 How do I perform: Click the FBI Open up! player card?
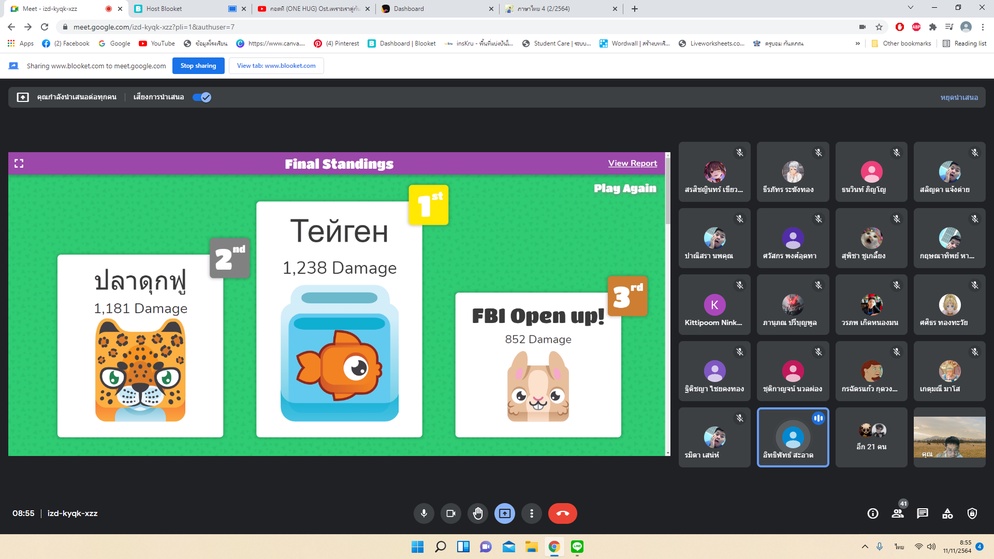click(538, 365)
